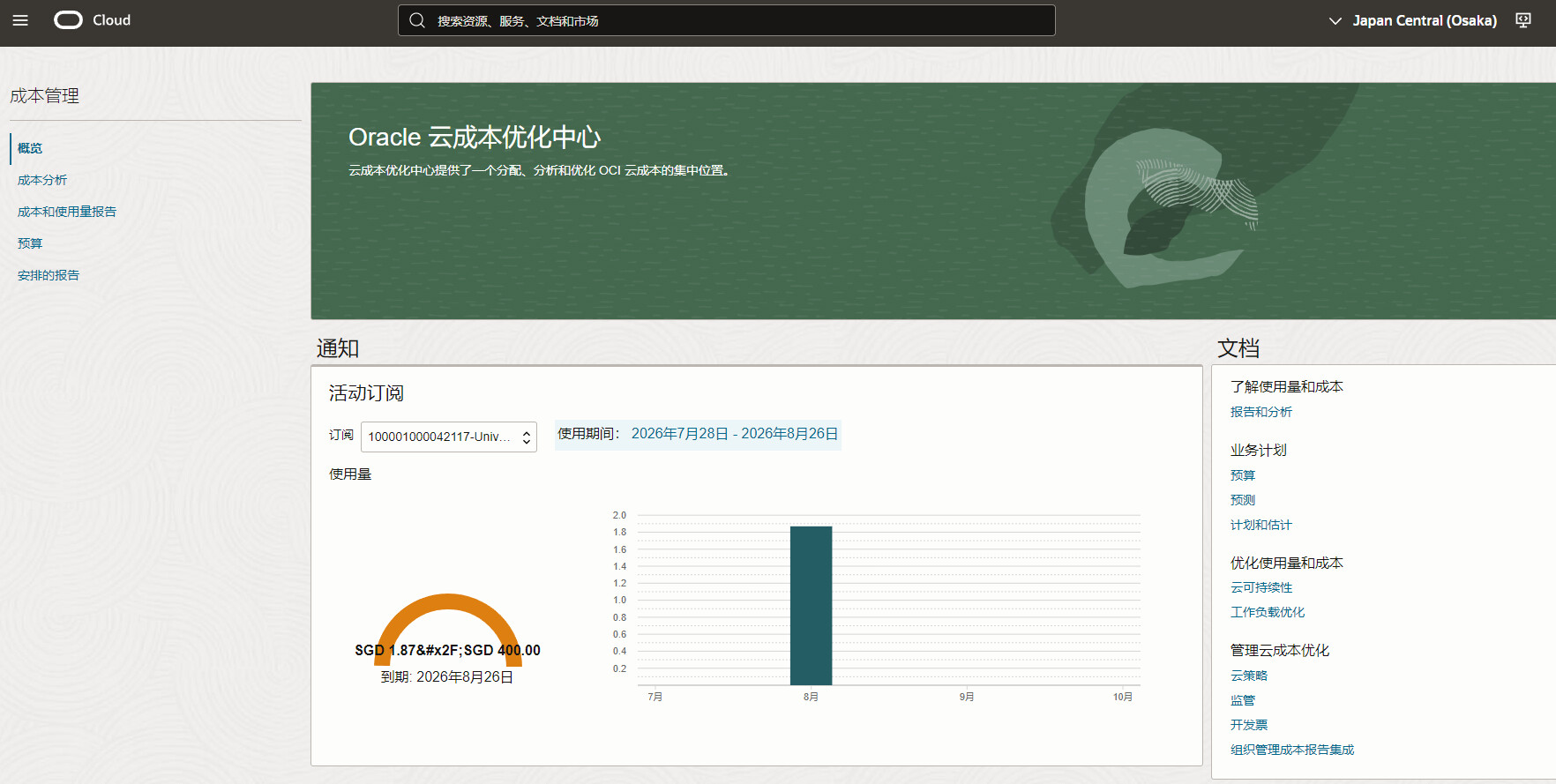The height and width of the screenshot is (784, 1556).
Task: Click the 使用量 label above the chart
Action: pyautogui.click(x=350, y=474)
